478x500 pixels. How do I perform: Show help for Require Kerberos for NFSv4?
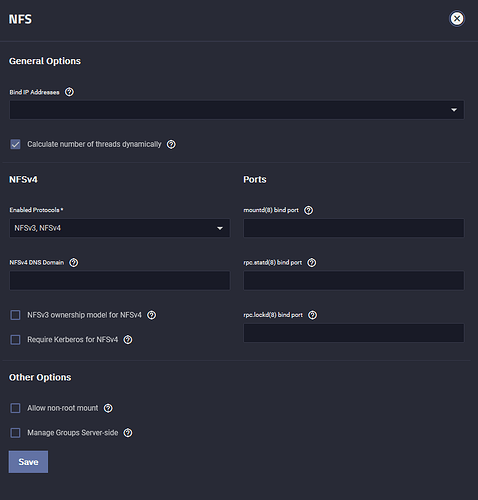128,340
